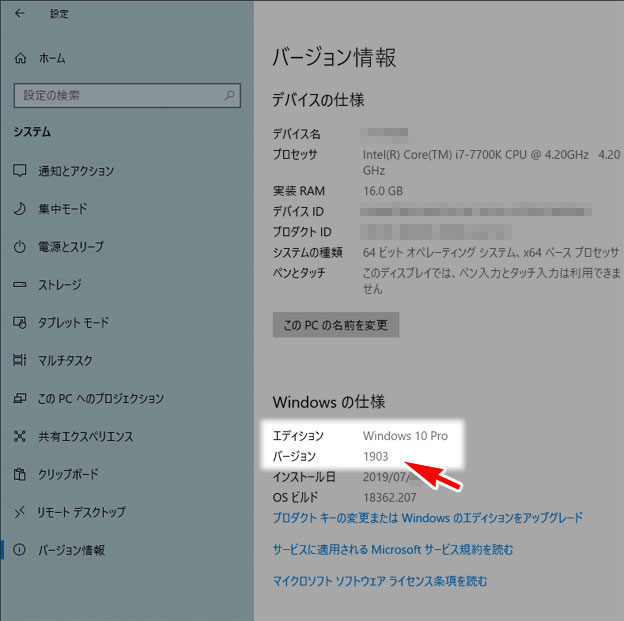
Task: Click この PC の名前を変更 button
Action: tap(336, 325)
